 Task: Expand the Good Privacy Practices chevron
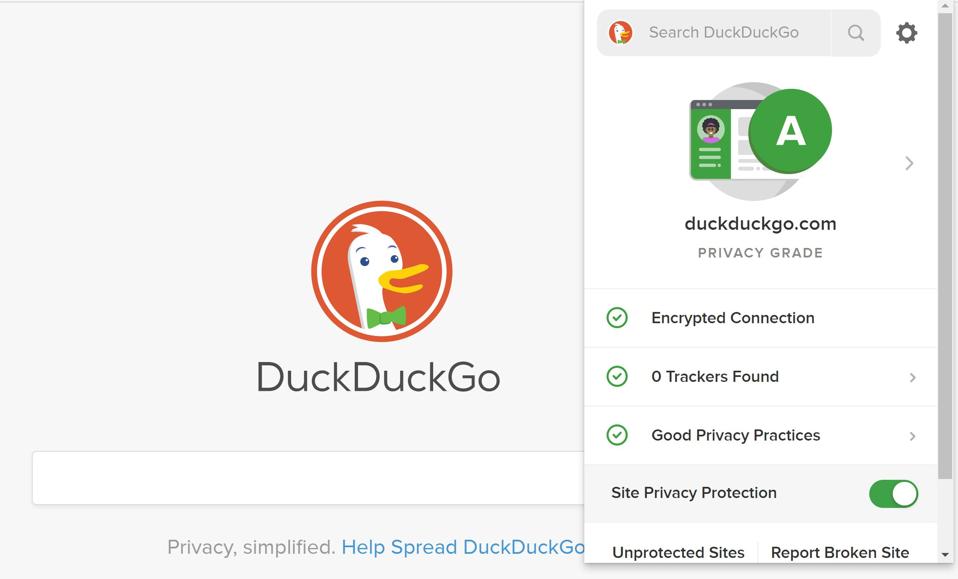[912, 436]
